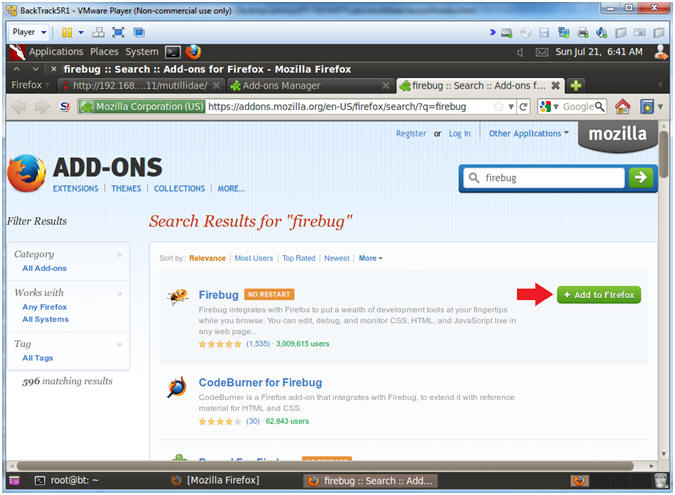Image resolution: width=675 pixels, height=495 pixels.
Task: Select the All Systems filter
Action: click(45, 319)
